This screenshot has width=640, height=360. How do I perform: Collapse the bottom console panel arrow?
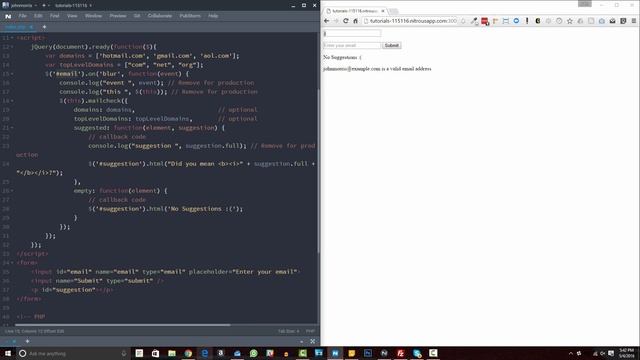302,342
